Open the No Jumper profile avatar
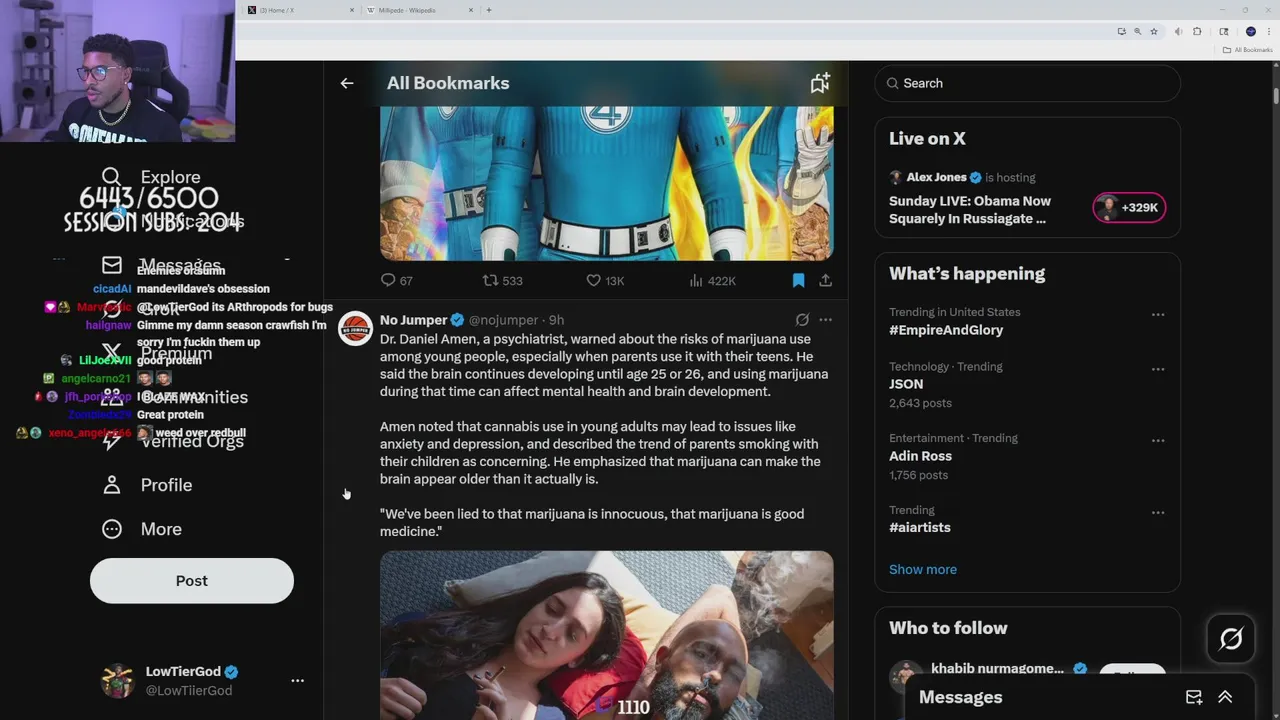Image resolution: width=1280 pixels, height=720 pixels. point(355,328)
